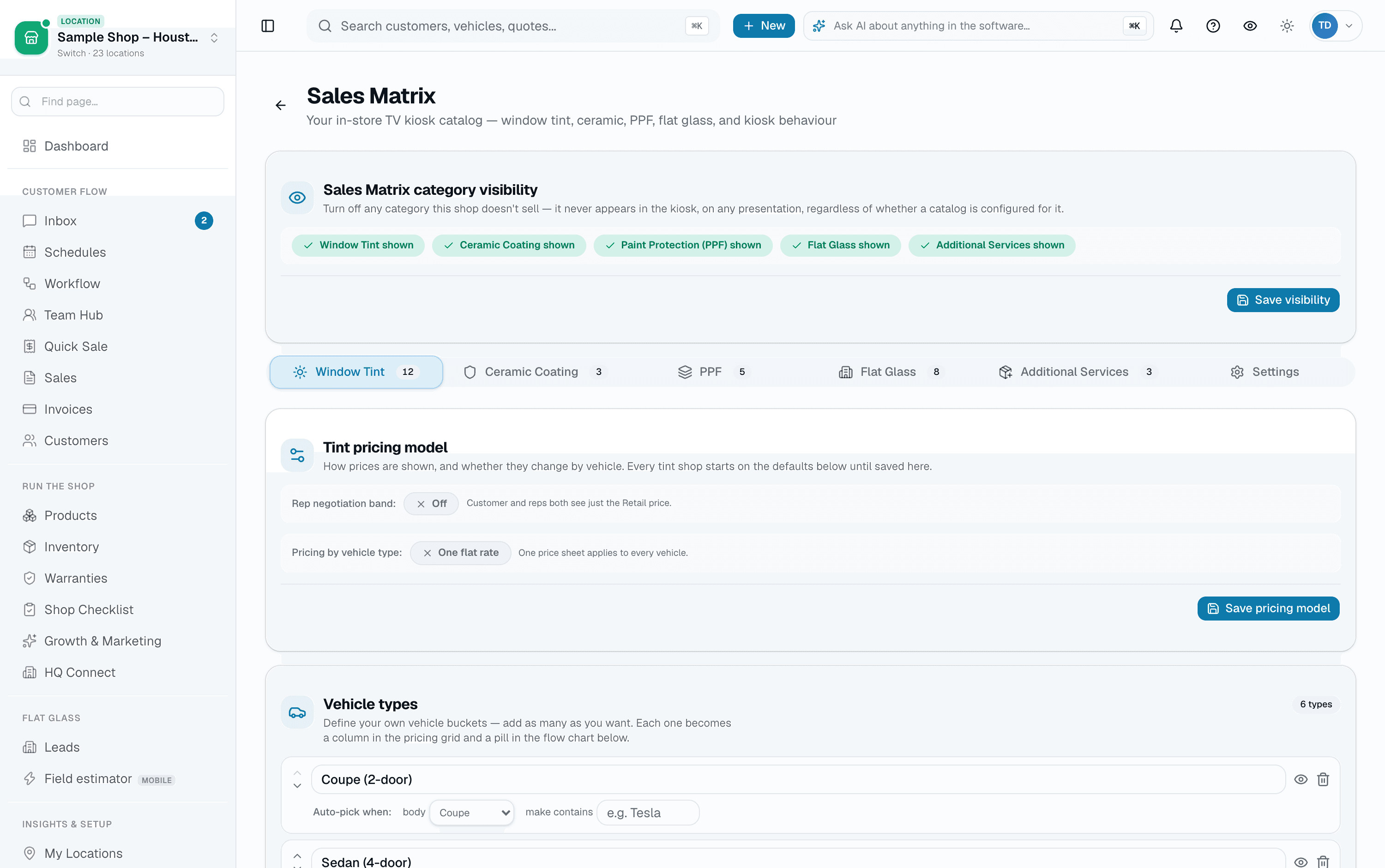This screenshot has height=868, width=1385.
Task: Open Products page
Action: pyautogui.click(x=118, y=516)
